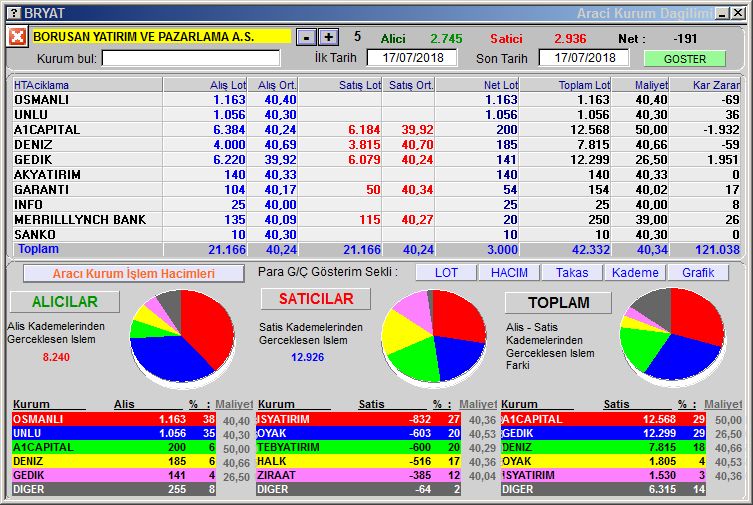Screen dimensions: 753x505
Task: Sort by Alış Ort. column header
Action: coord(273,85)
